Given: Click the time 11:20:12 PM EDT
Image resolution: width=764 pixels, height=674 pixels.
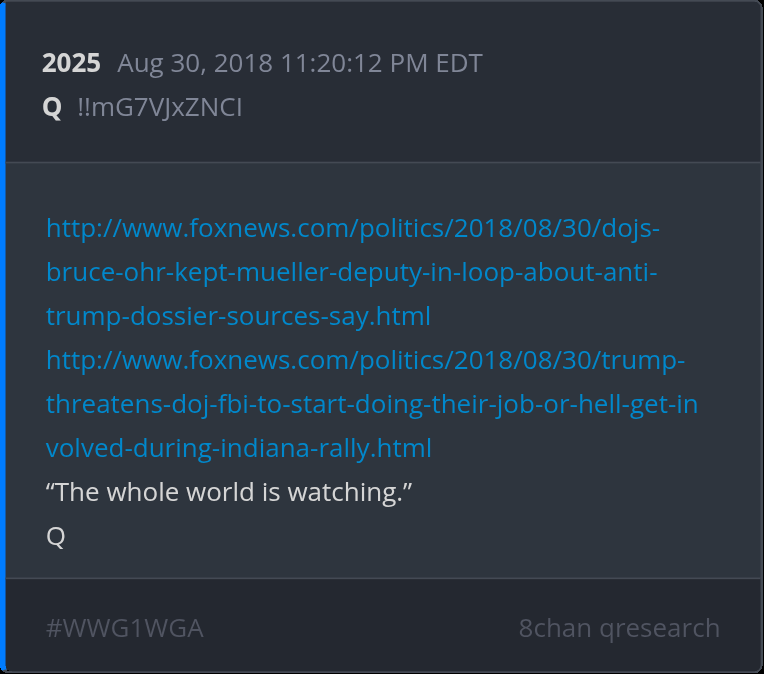Looking at the screenshot, I should [x=382, y=63].
